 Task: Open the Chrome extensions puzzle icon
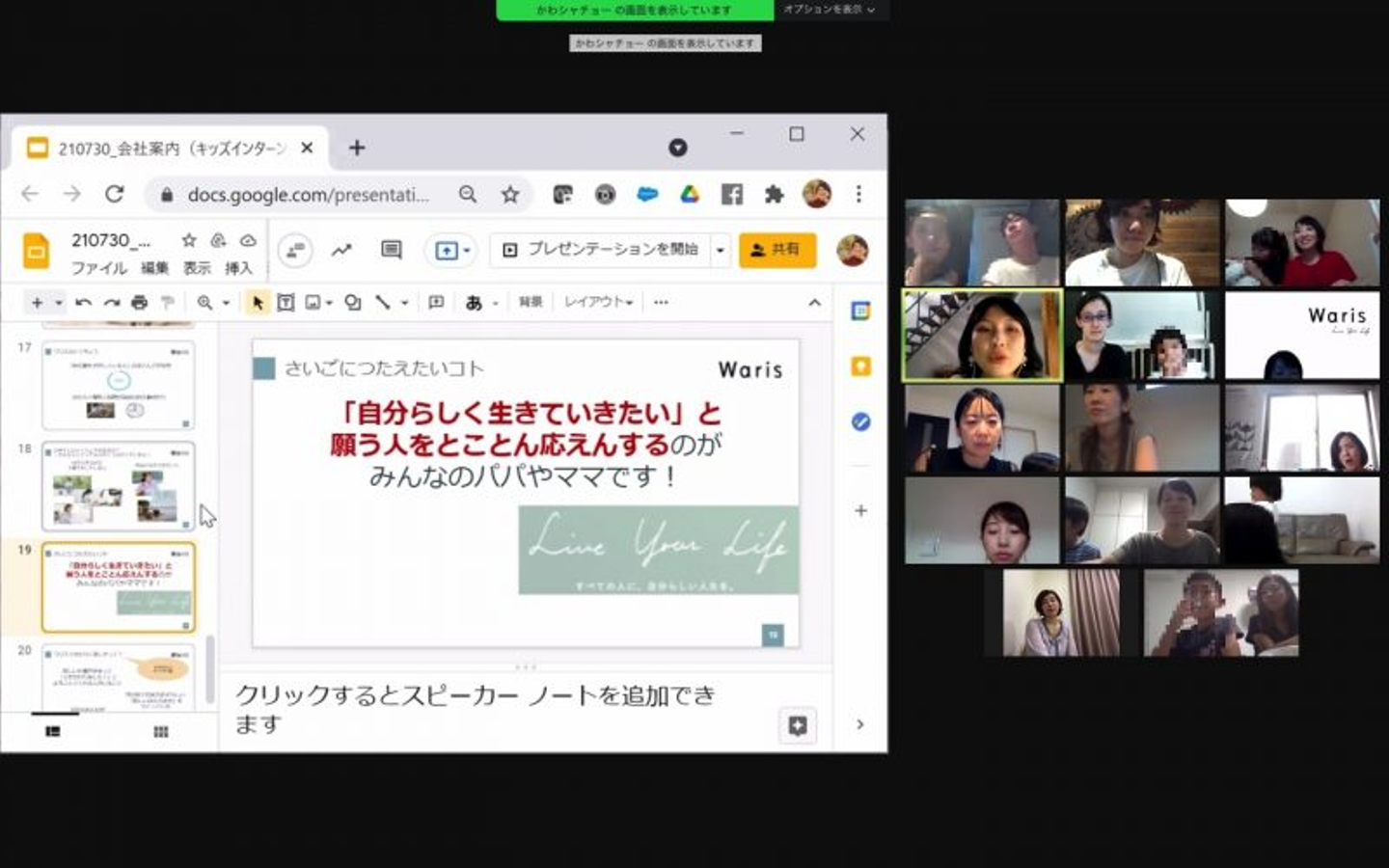pyautogui.click(x=774, y=195)
